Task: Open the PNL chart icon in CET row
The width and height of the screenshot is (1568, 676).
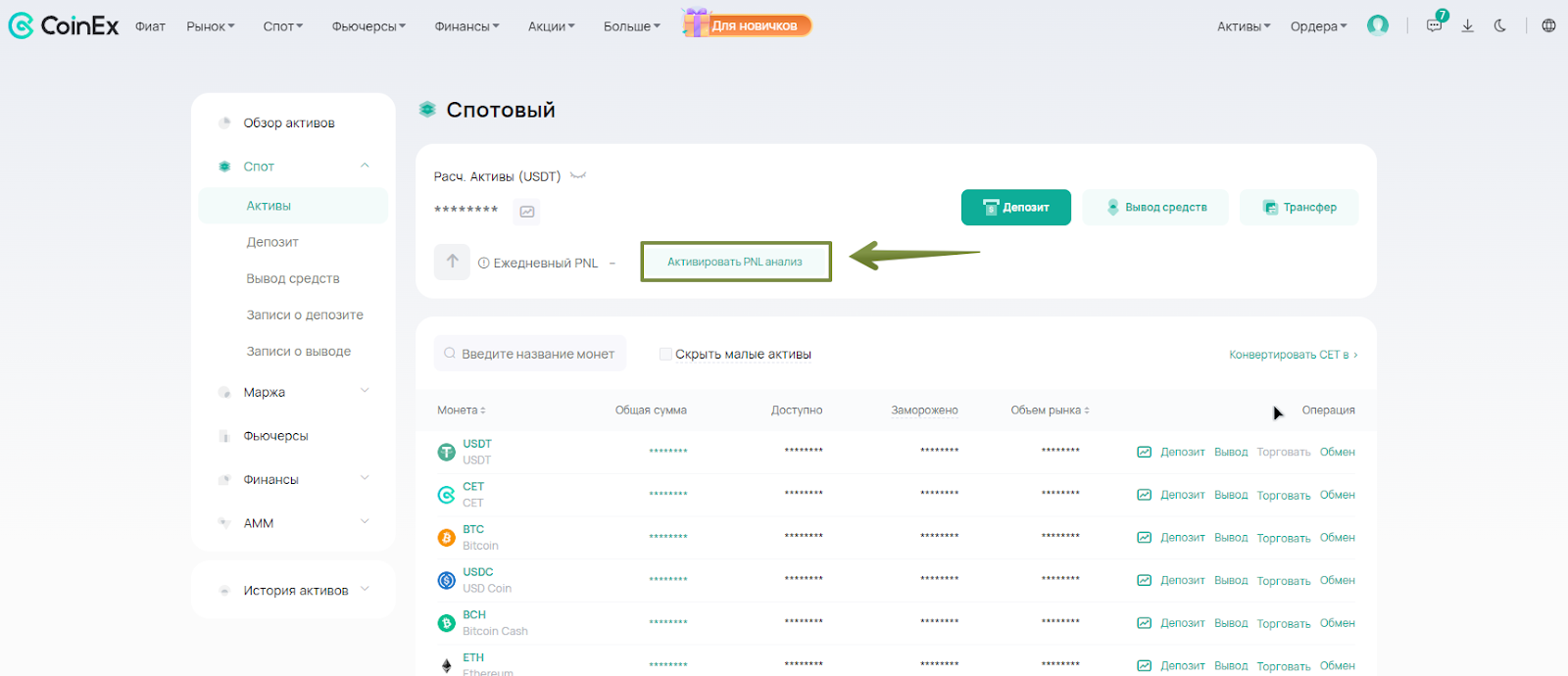Action: point(1144,495)
